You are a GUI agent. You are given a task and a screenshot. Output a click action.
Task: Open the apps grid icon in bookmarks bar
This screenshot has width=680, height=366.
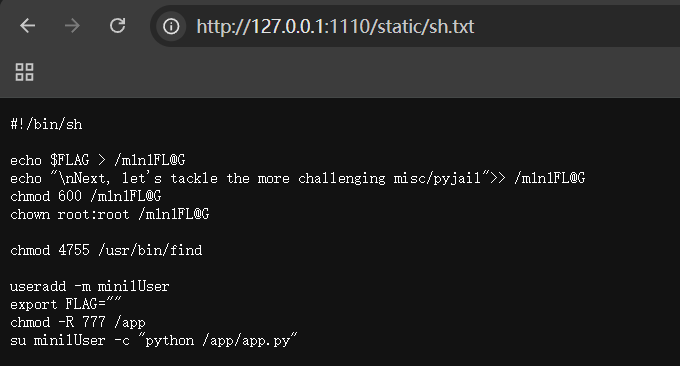pos(24,72)
